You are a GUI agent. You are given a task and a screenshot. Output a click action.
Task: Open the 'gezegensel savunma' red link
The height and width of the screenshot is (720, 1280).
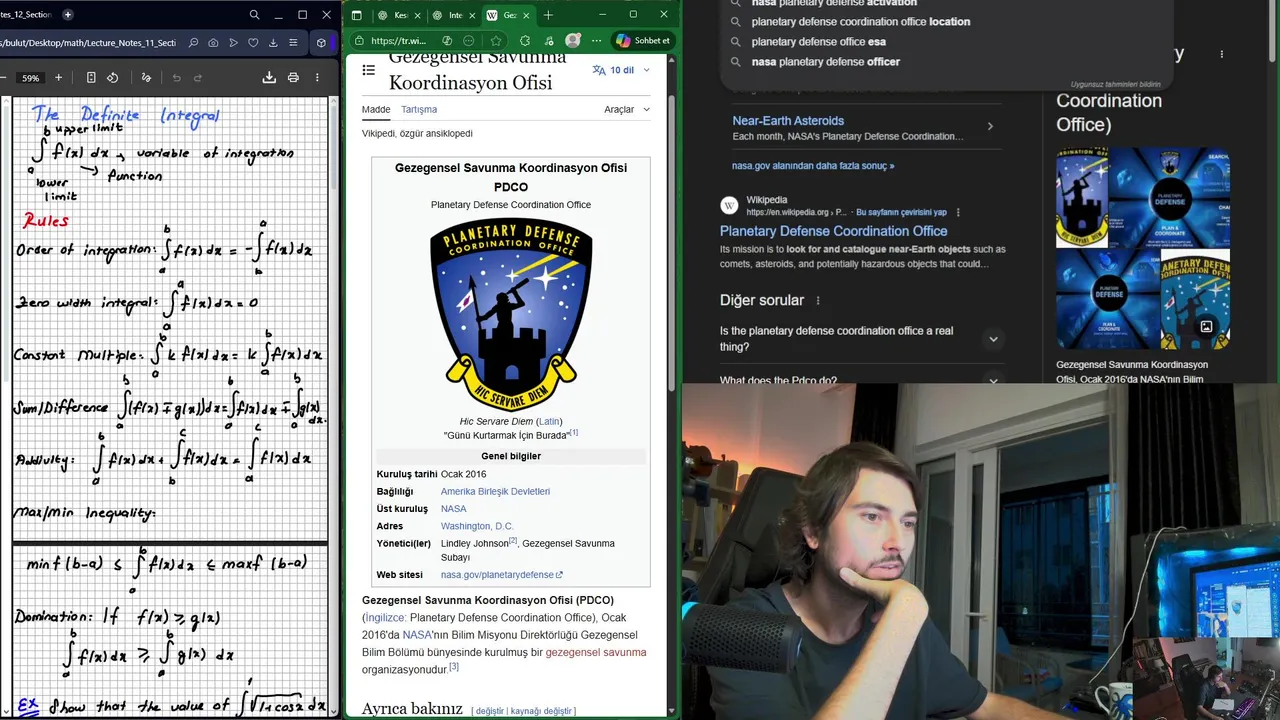click(x=596, y=652)
